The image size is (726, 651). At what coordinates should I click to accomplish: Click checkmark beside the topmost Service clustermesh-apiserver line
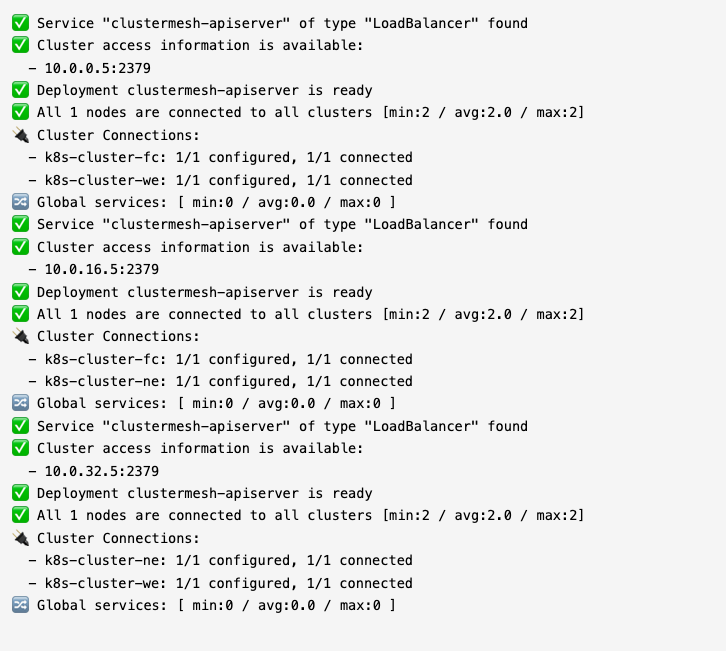(x=20, y=23)
